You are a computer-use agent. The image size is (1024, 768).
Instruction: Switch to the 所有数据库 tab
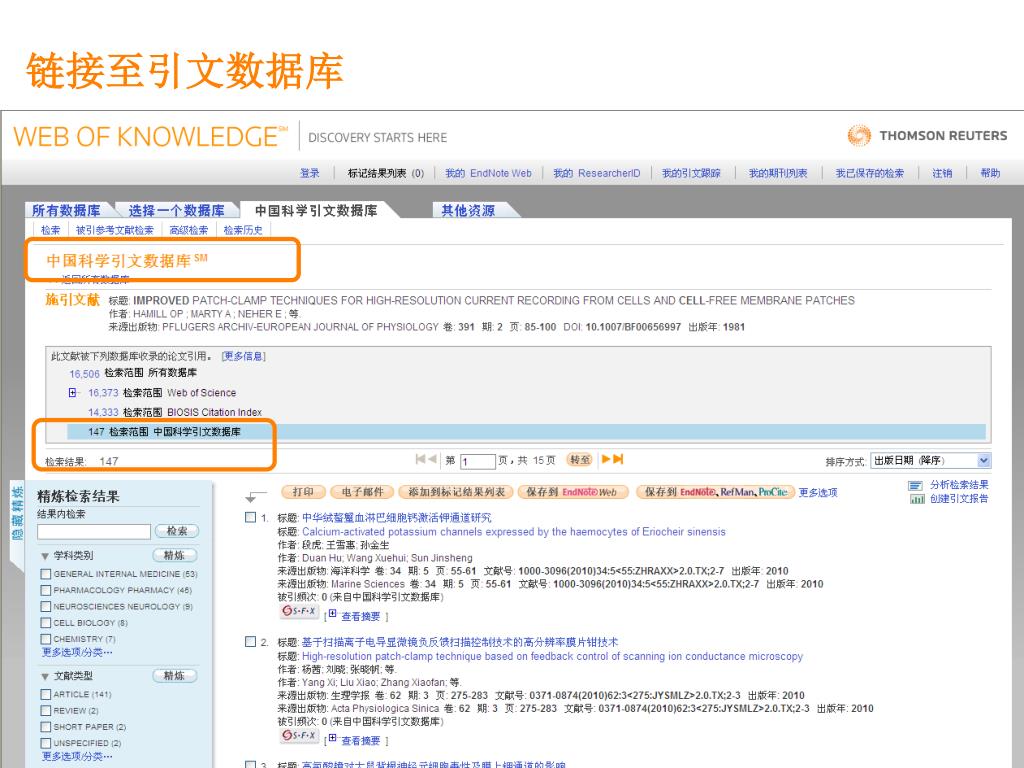click(x=66, y=210)
